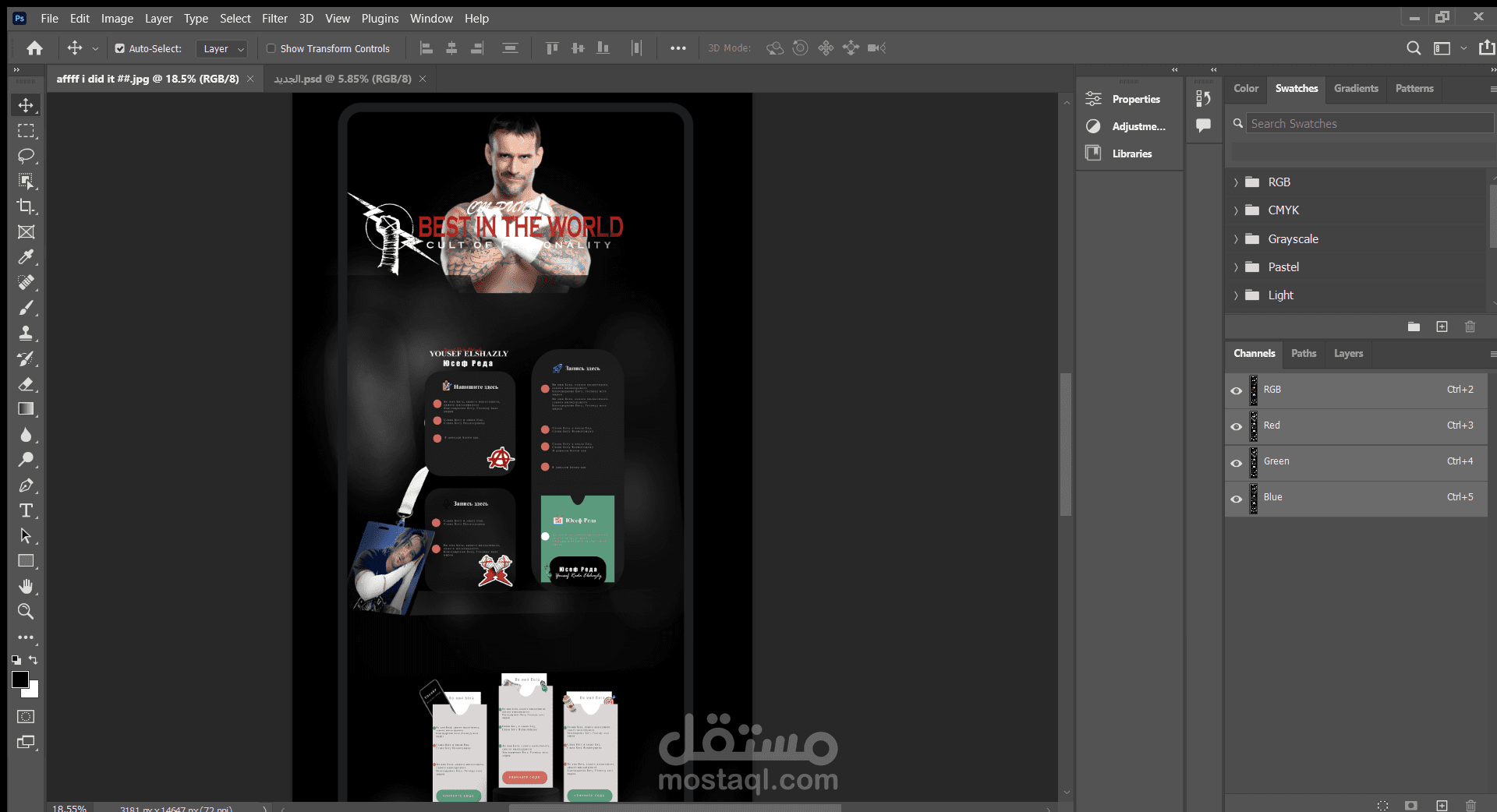Select the Rectangle shape tool
Screen dimensions: 1497x812
(x=26, y=561)
